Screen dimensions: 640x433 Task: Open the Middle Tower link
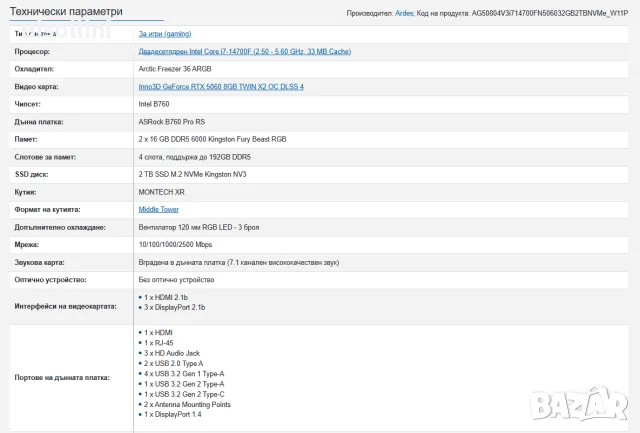click(x=158, y=209)
